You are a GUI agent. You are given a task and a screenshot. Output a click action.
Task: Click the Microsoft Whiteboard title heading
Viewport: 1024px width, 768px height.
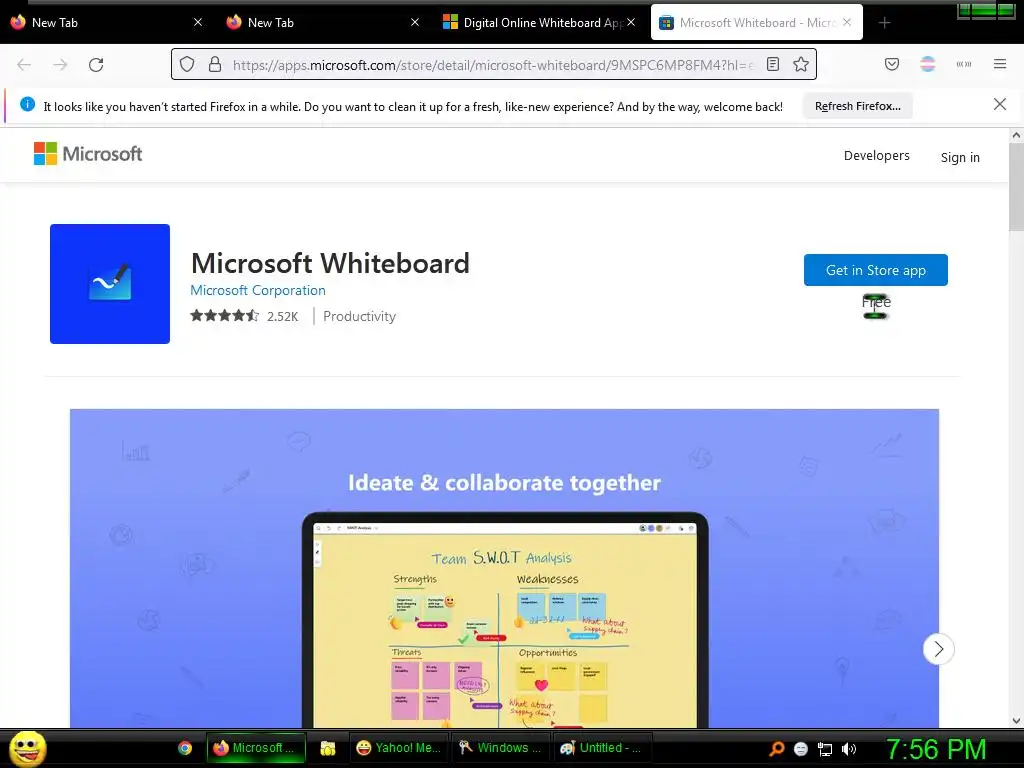click(x=330, y=263)
